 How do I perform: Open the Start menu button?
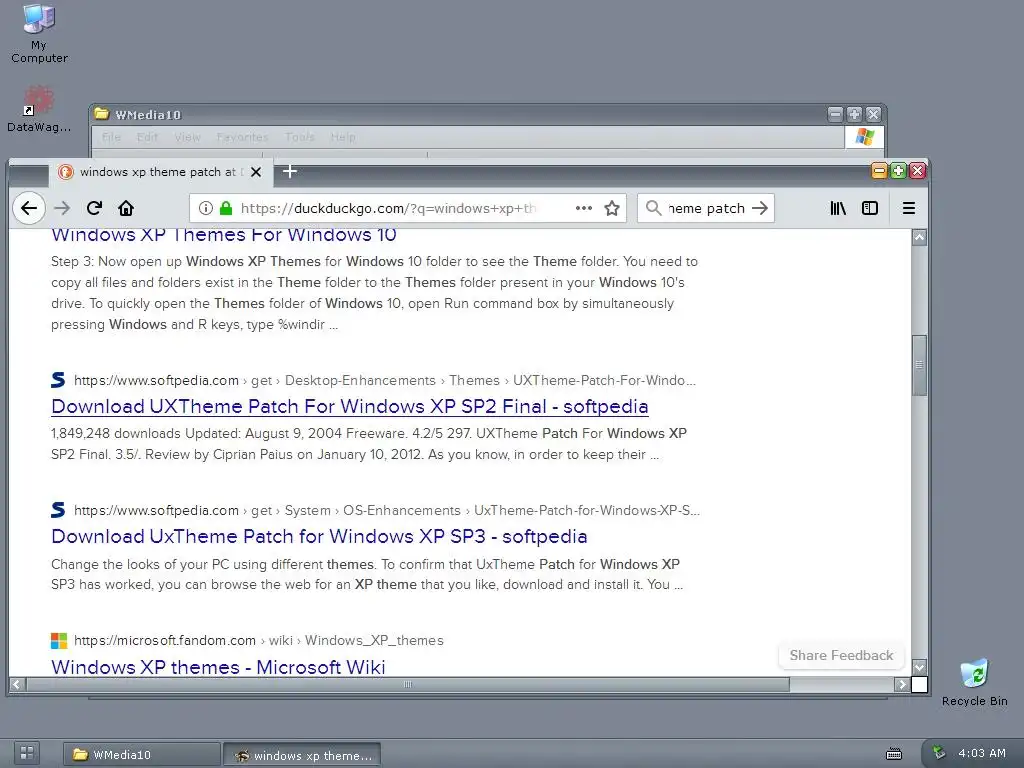pos(27,753)
